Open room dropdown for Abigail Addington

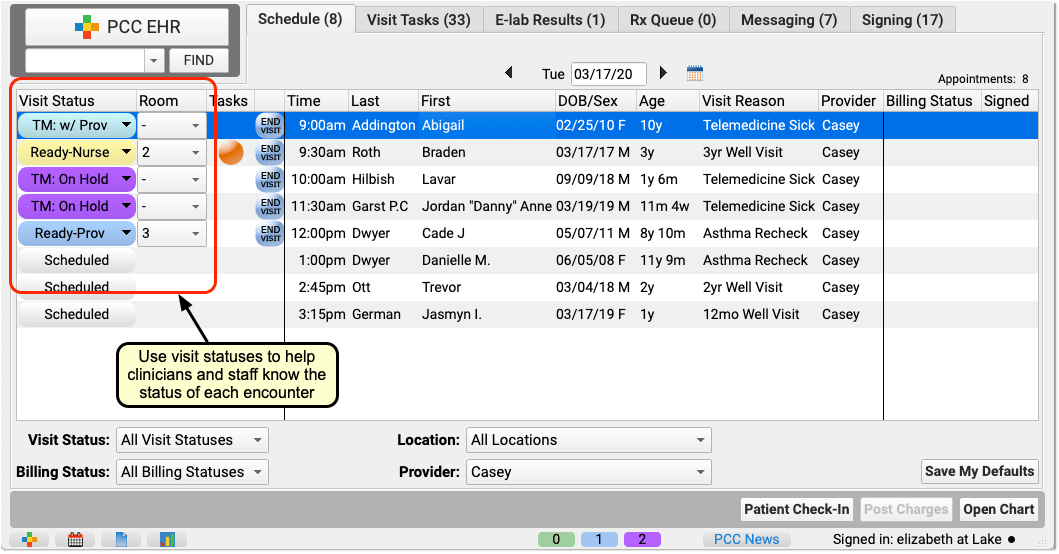(172, 126)
